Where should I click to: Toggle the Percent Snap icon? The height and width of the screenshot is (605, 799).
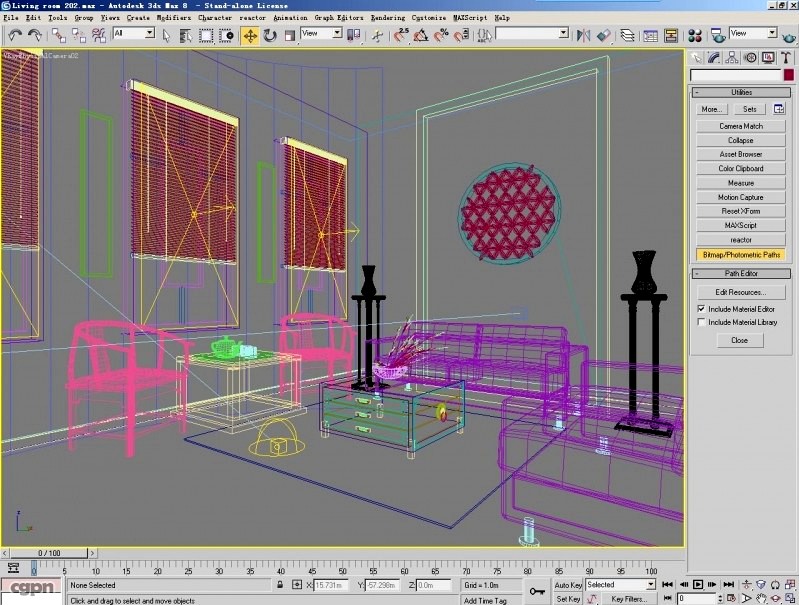click(x=441, y=35)
